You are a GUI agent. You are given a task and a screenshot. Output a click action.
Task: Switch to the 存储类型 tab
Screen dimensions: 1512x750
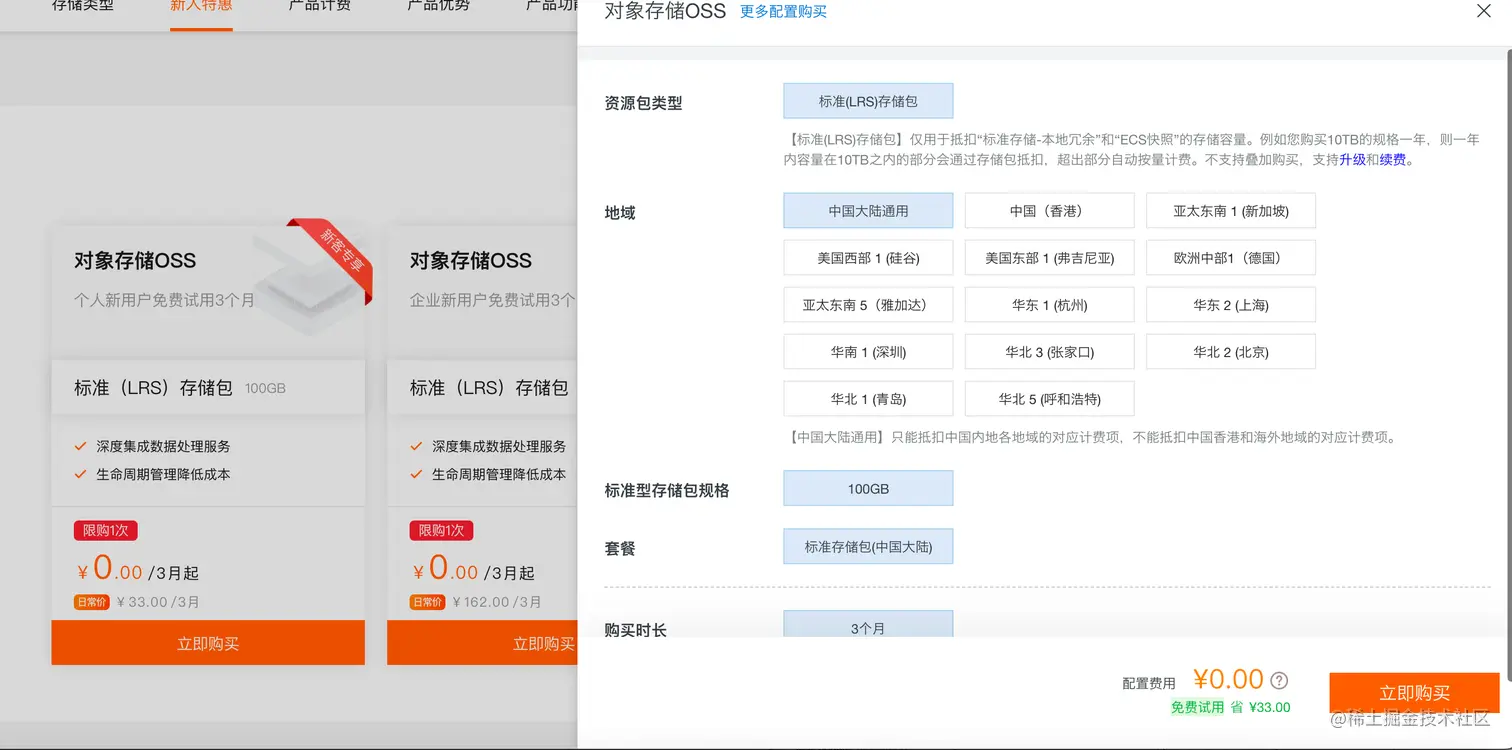pyautogui.click(x=83, y=6)
